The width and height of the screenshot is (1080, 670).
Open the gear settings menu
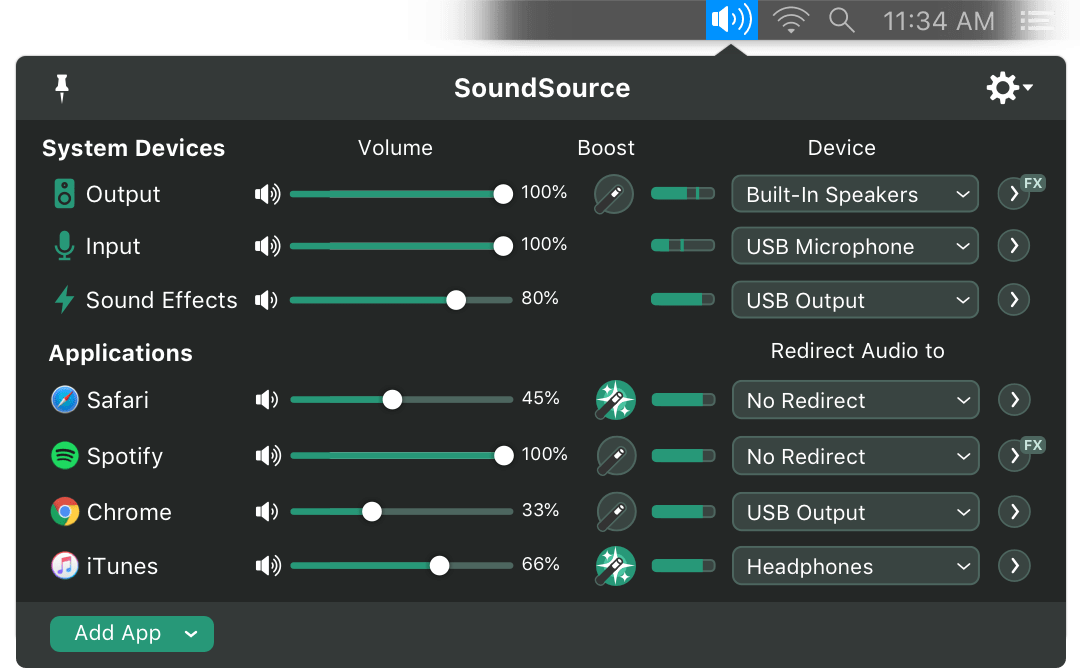coord(1008,88)
